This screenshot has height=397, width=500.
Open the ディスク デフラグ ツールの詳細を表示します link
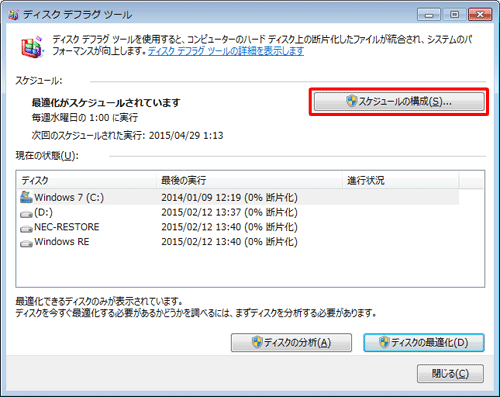pyautogui.click(x=226, y=51)
